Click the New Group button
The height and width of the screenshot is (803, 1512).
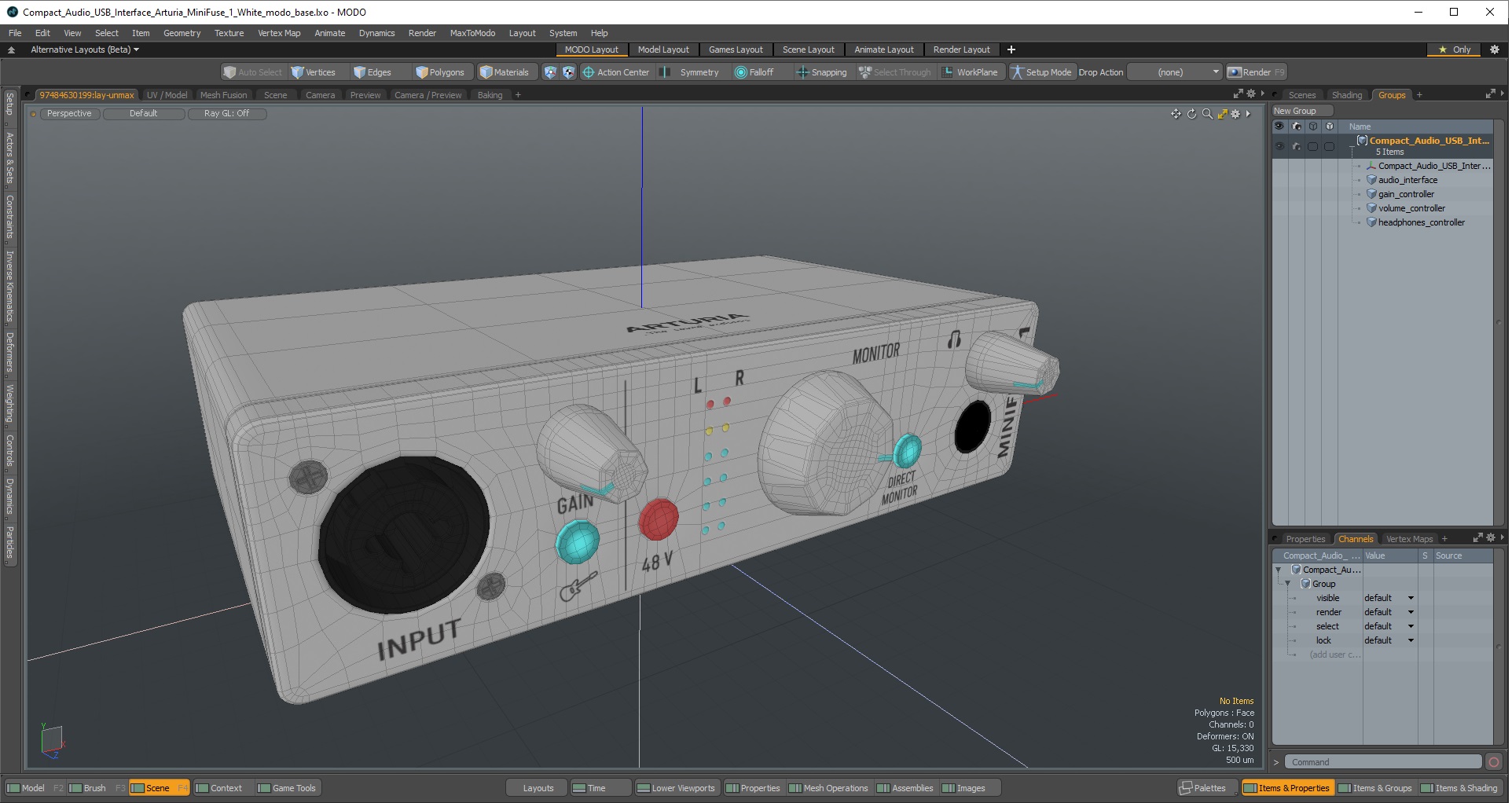tap(1302, 111)
